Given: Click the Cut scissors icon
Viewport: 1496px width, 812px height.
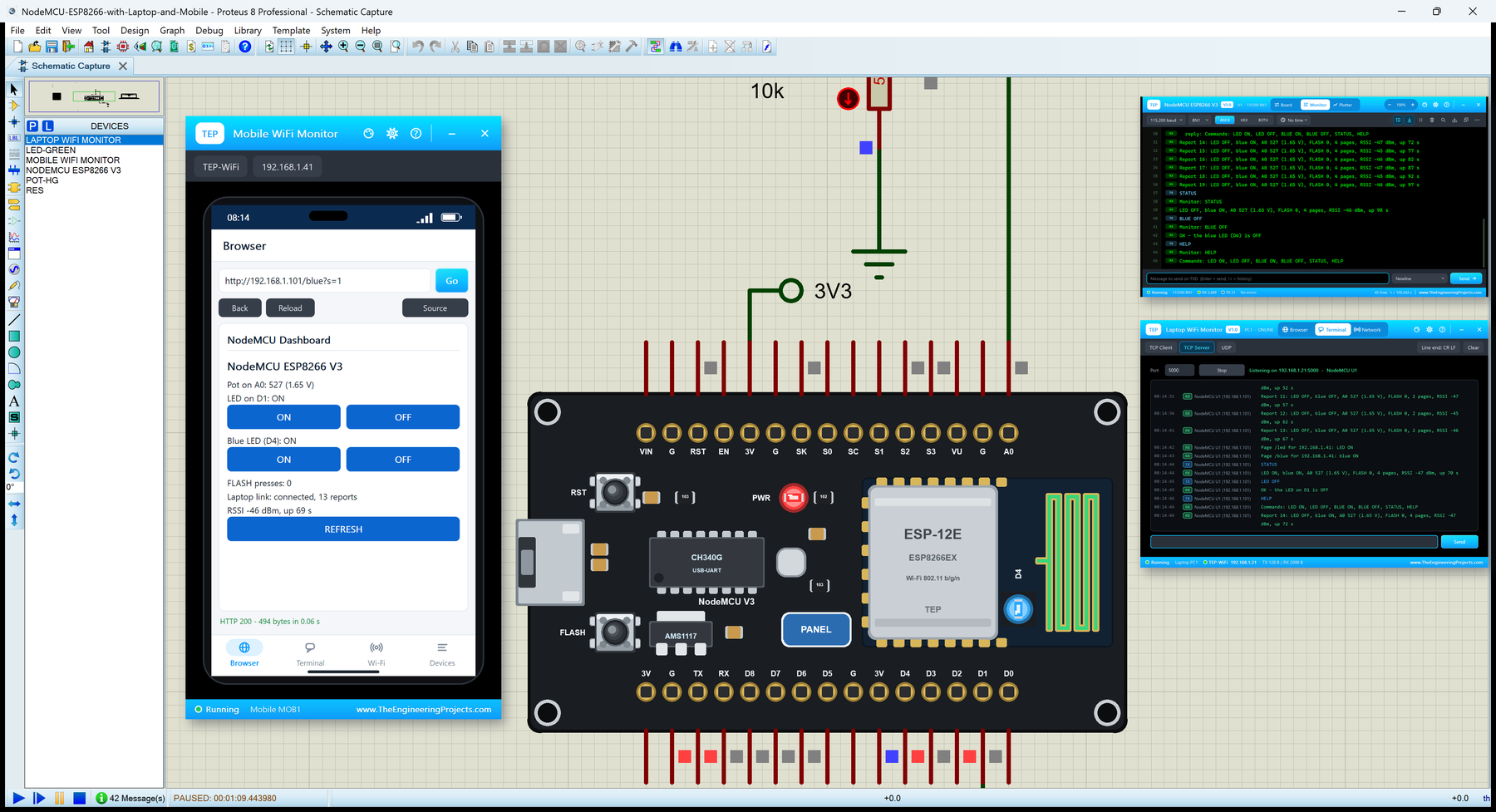Looking at the screenshot, I should [x=455, y=47].
